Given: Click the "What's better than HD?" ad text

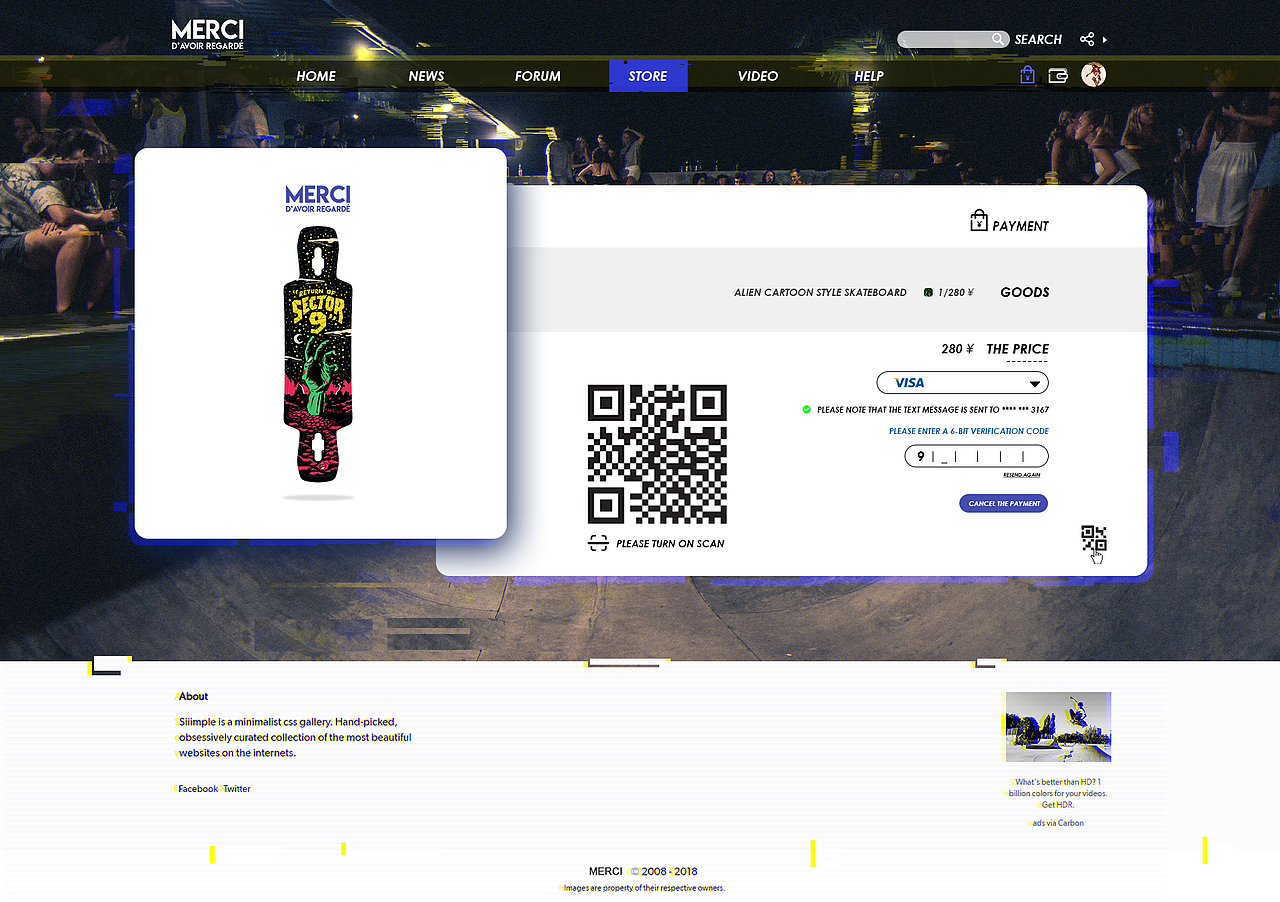Looking at the screenshot, I should coord(1058,793).
